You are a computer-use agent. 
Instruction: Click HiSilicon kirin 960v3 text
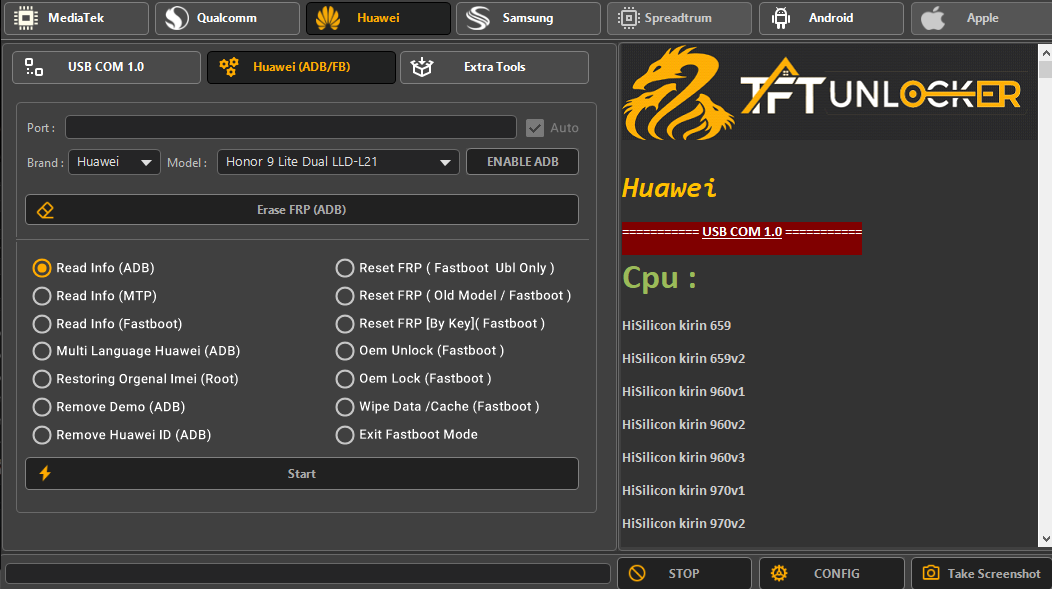click(684, 457)
